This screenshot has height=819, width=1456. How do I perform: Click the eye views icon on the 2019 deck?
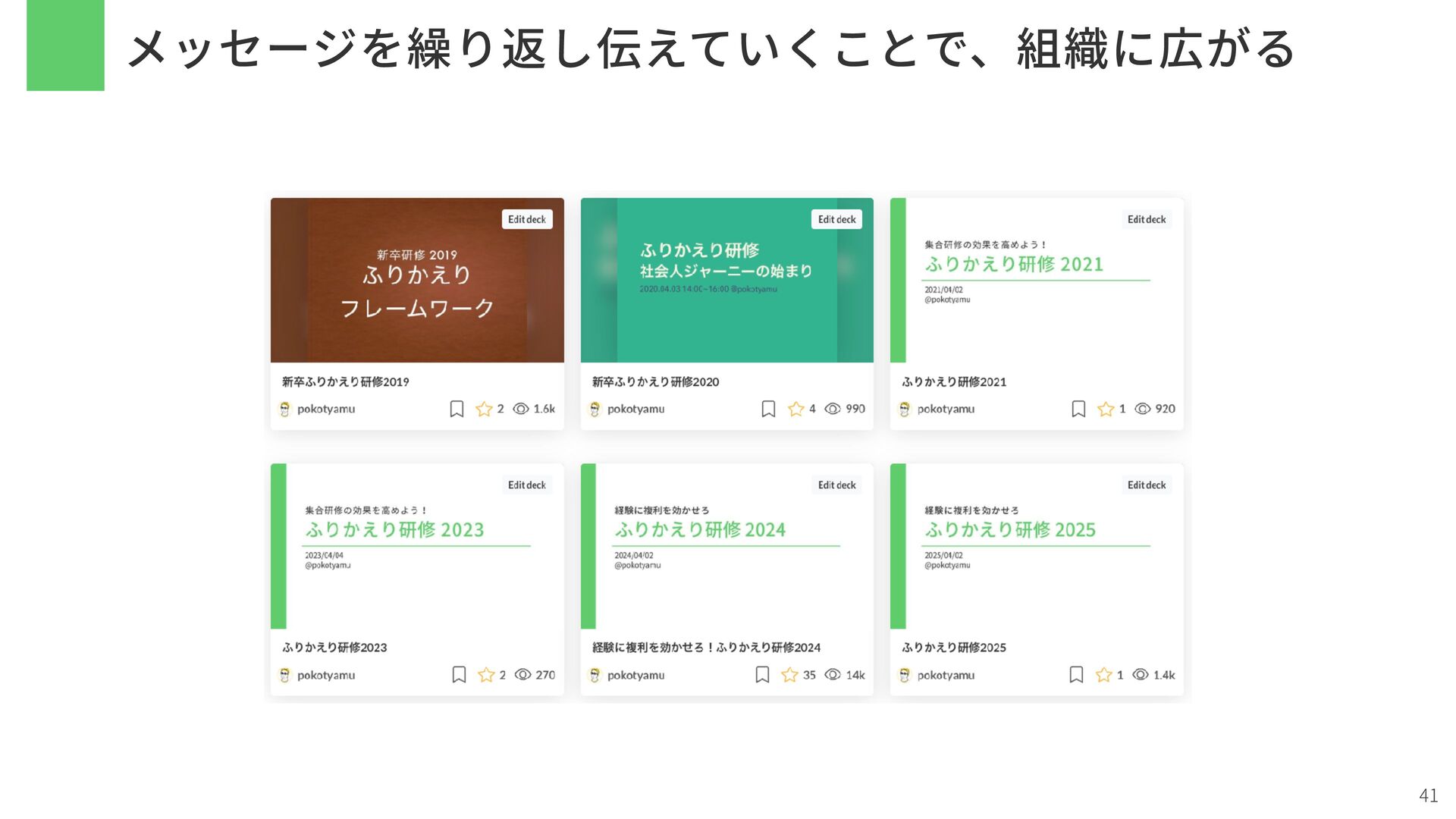click(521, 409)
